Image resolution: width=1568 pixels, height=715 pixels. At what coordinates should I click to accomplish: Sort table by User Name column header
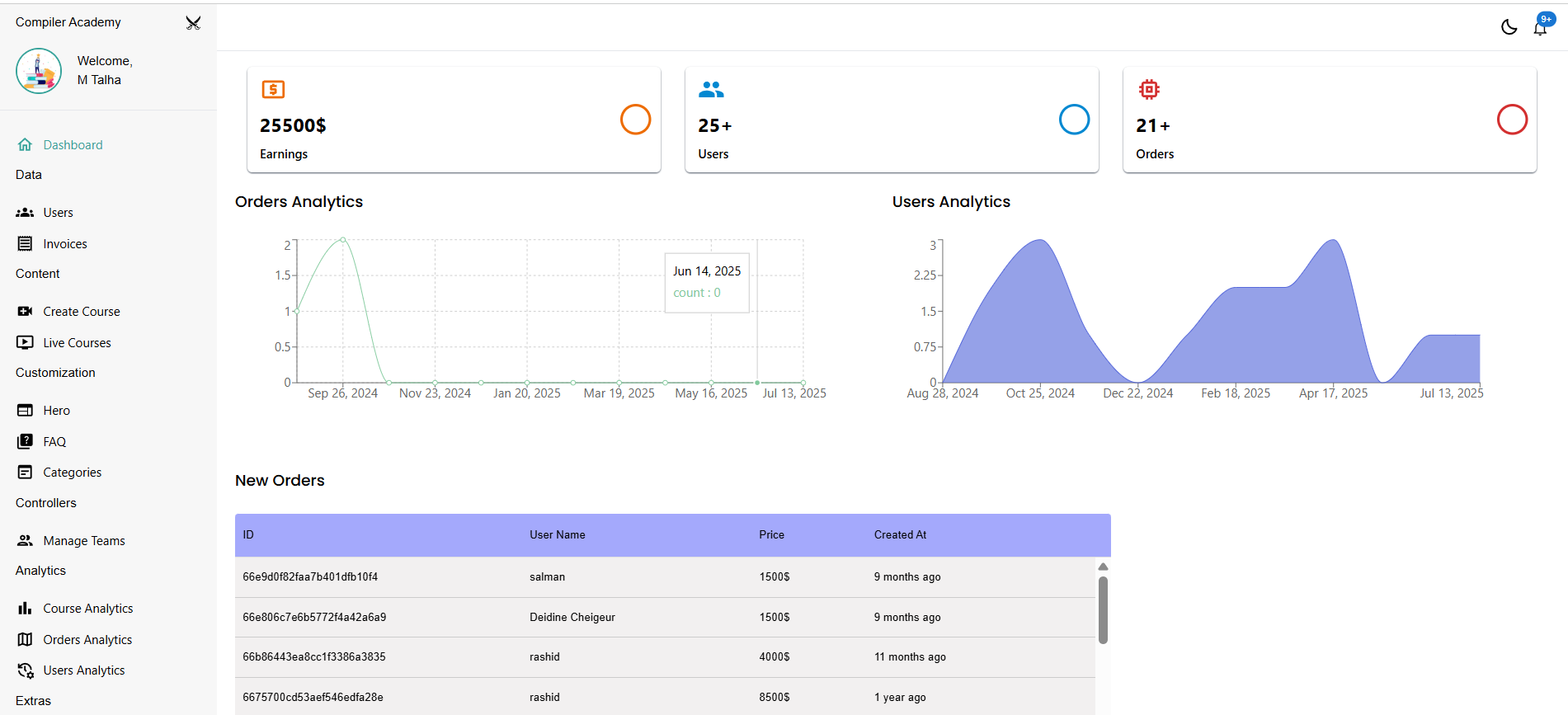click(558, 535)
